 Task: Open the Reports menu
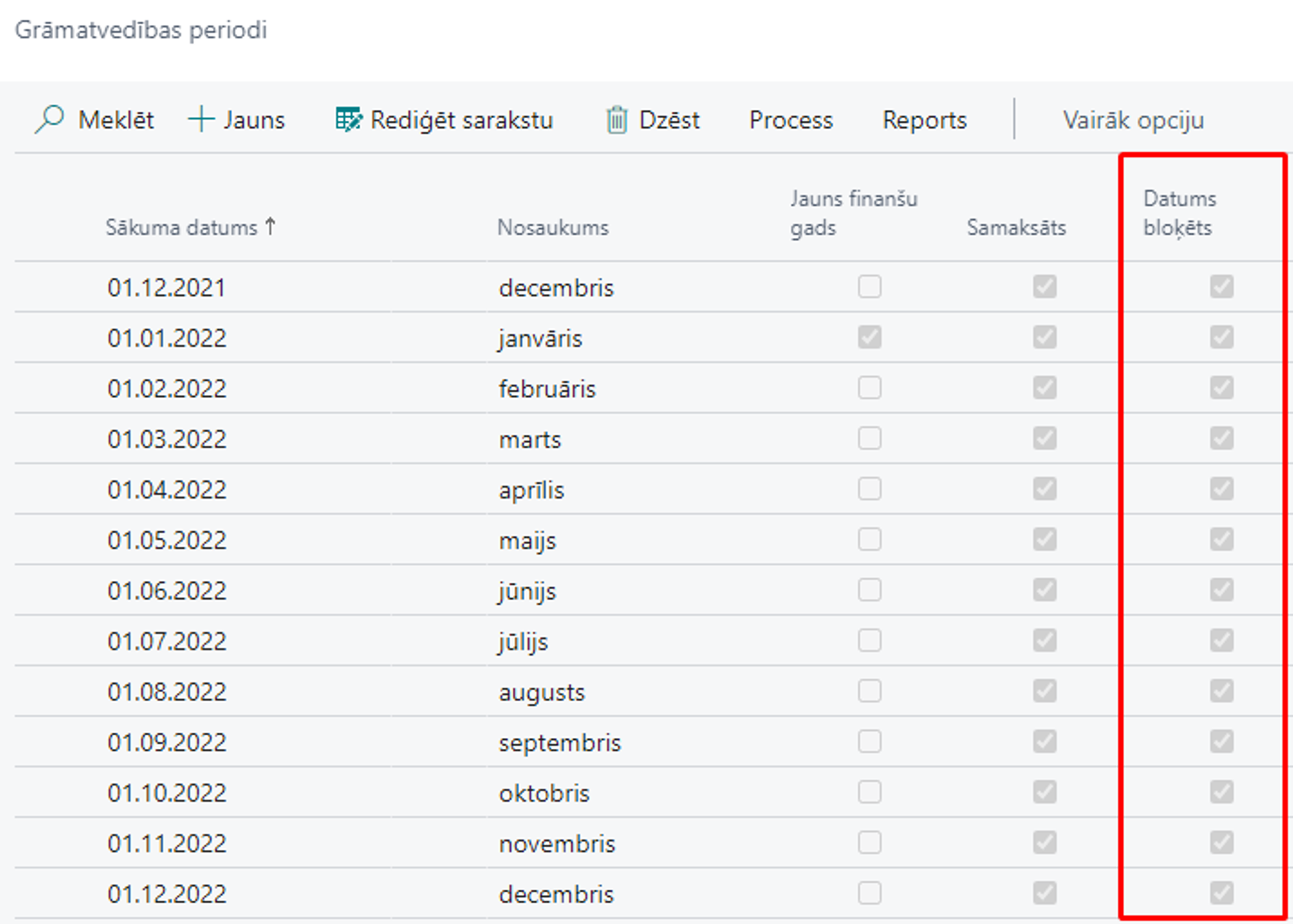(x=924, y=120)
